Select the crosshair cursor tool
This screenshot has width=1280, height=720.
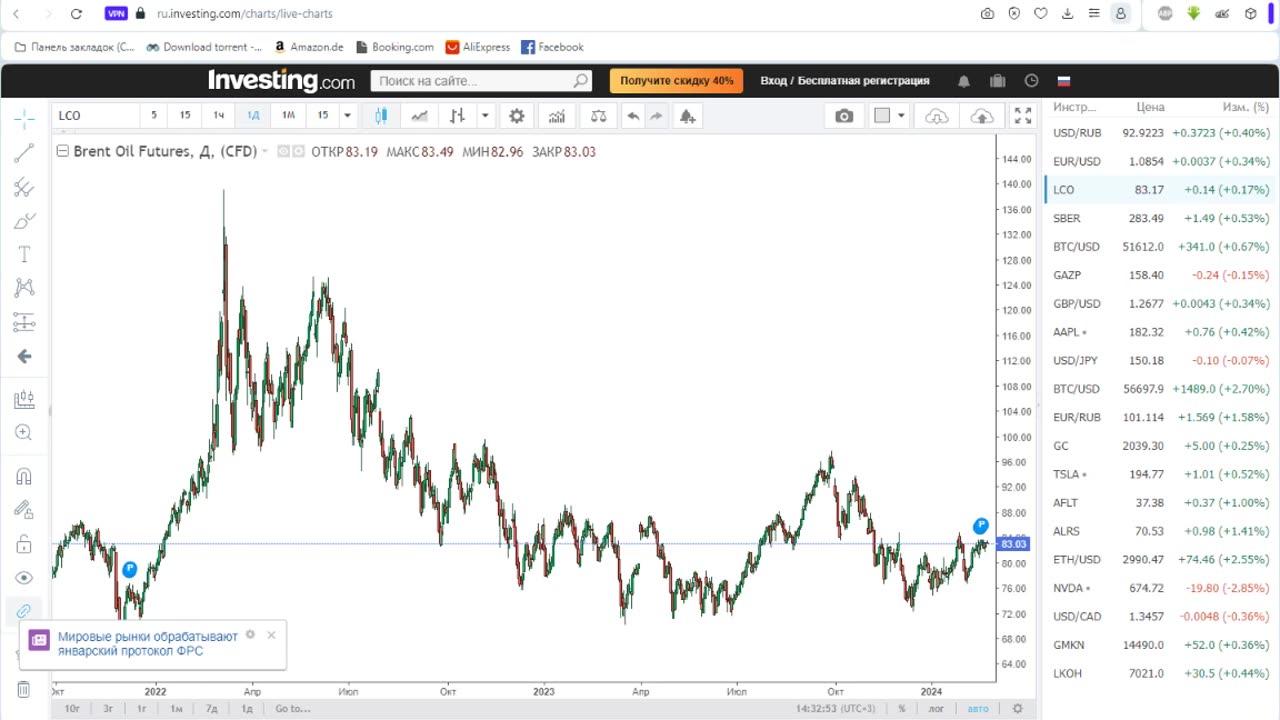pyautogui.click(x=24, y=119)
